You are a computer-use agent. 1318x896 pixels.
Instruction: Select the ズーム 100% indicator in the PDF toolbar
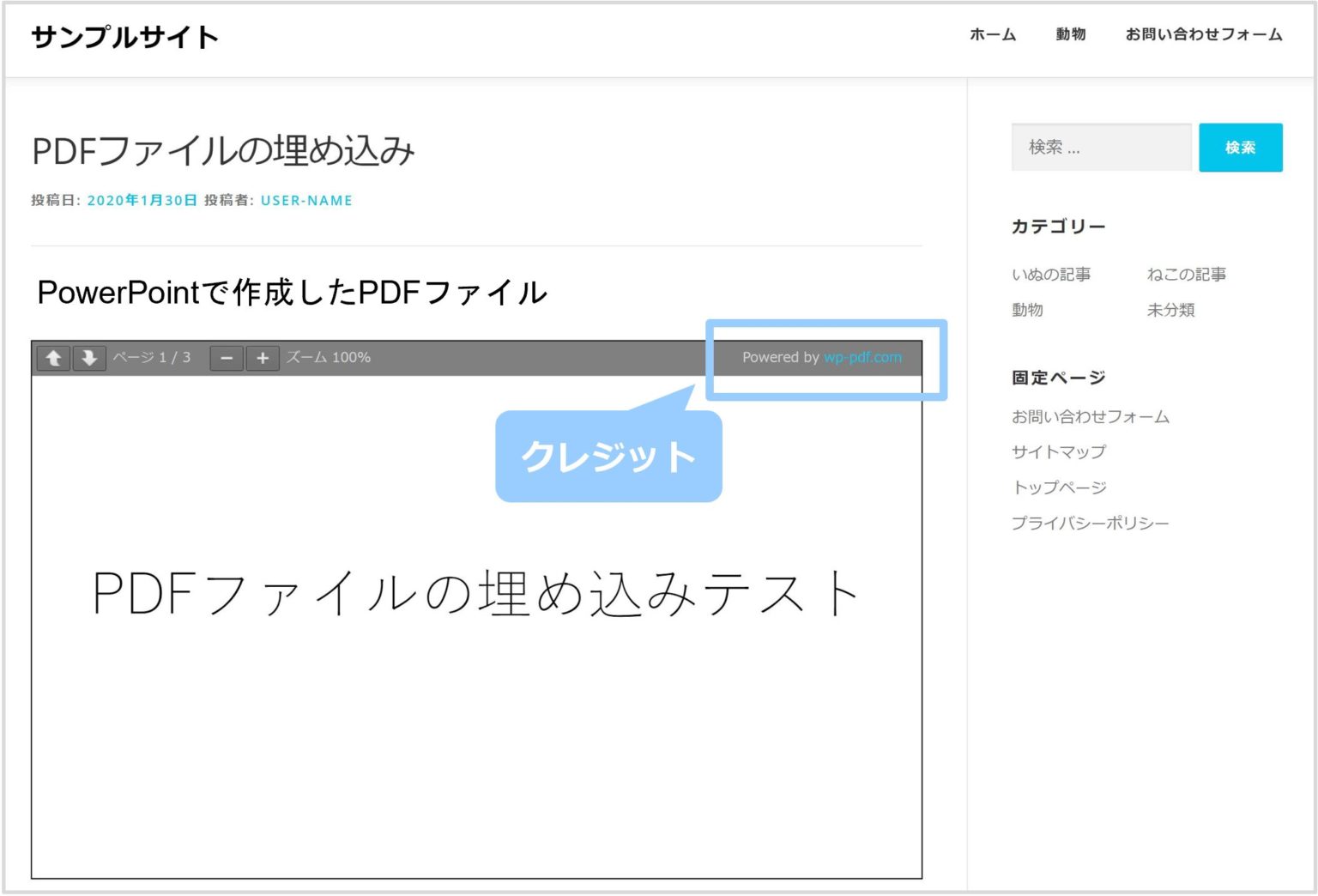[329, 358]
